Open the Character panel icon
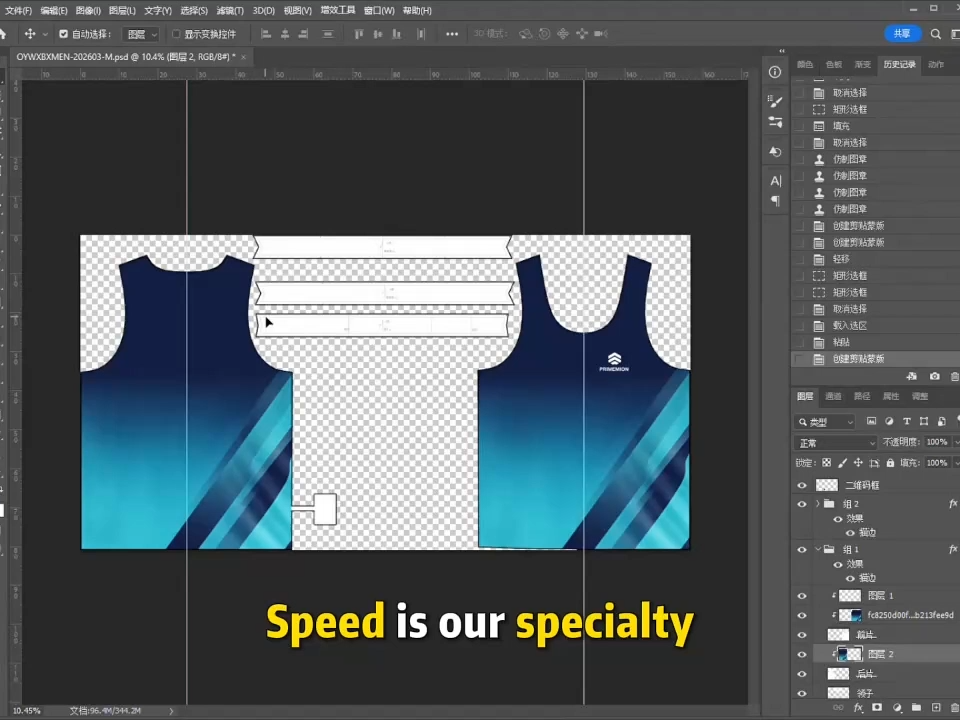The image size is (960, 720). click(775, 180)
